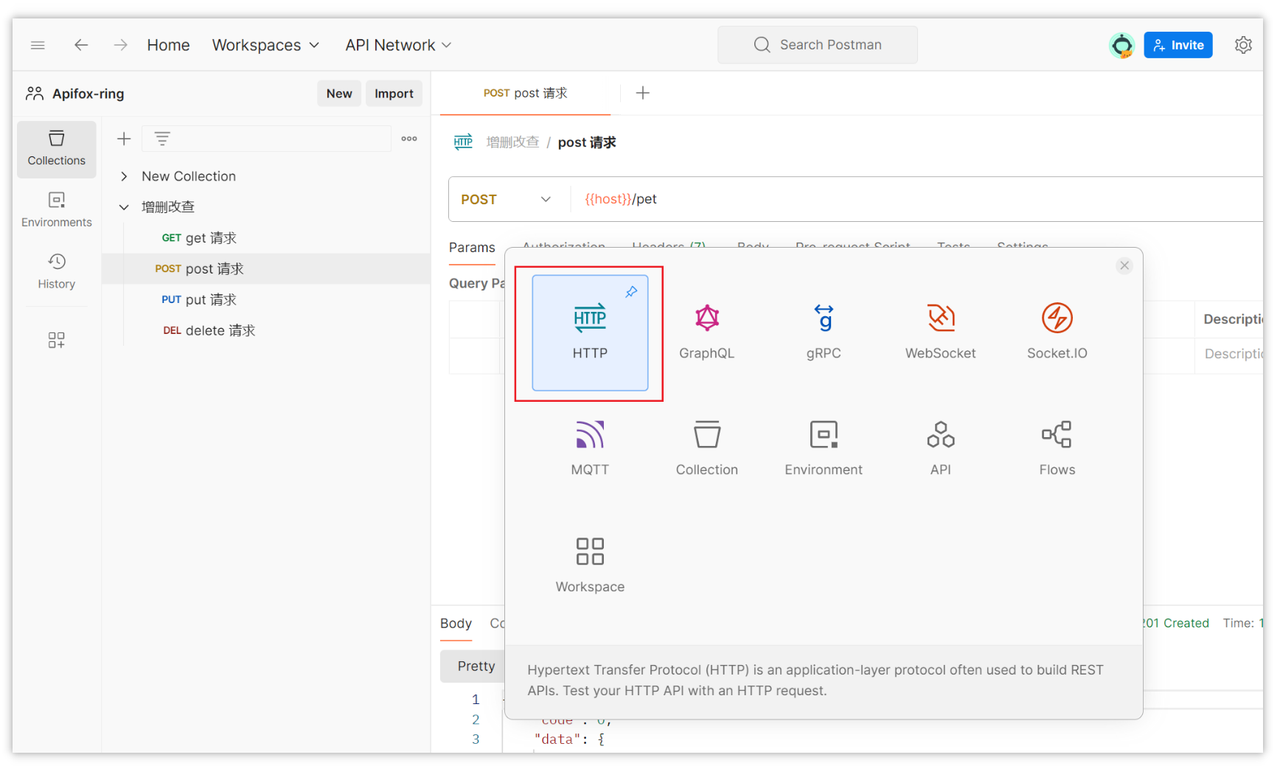Select the GET get 请求 request
The height and width of the screenshot is (766, 1280).
266,238
